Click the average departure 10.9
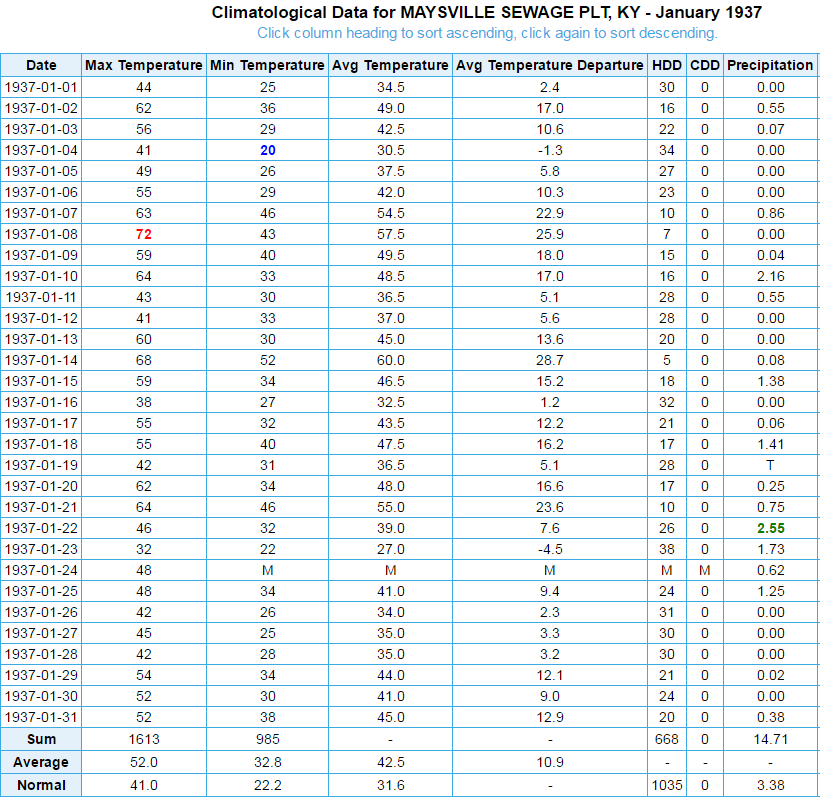 [x=550, y=762]
